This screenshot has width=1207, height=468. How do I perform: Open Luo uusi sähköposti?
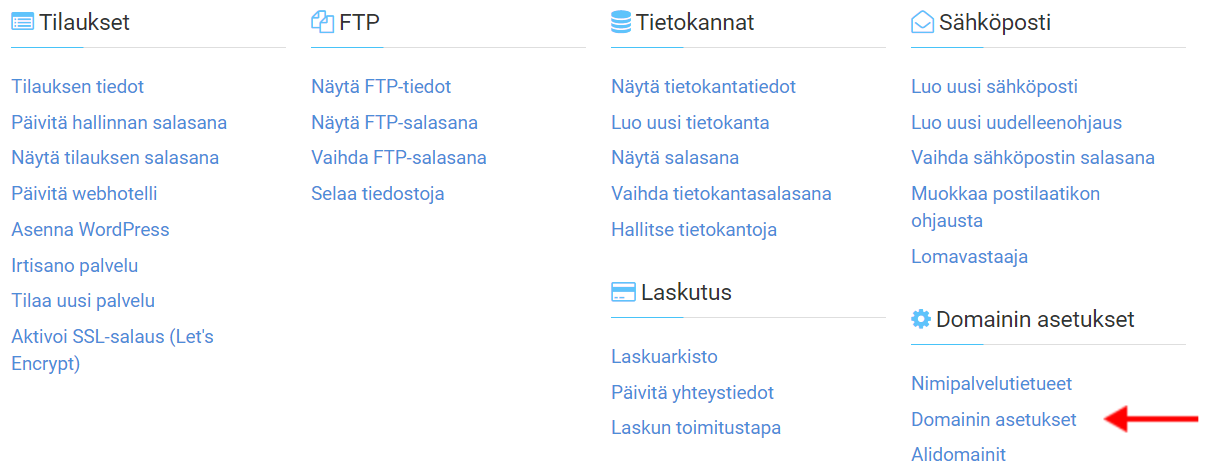click(x=994, y=87)
